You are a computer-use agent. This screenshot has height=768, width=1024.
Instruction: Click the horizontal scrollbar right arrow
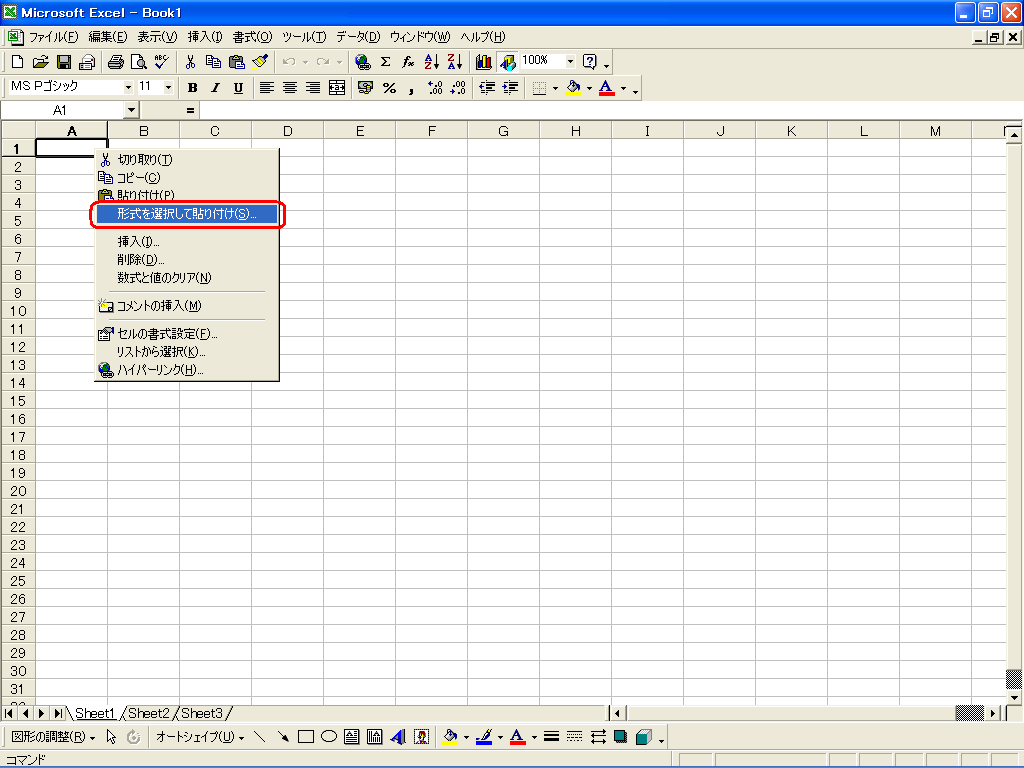click(993, 713)
